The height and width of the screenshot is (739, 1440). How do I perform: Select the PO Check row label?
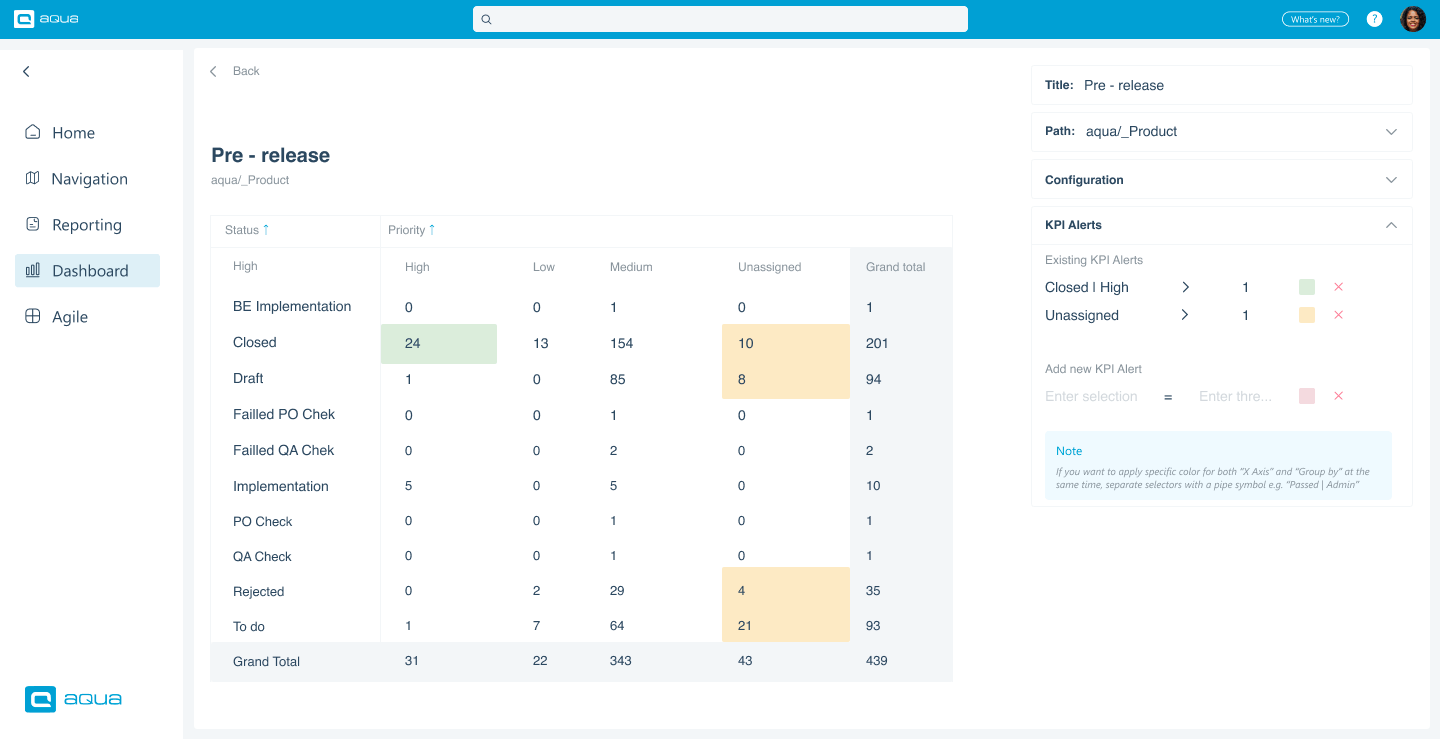pyautogui.click(x=263, y=522)
